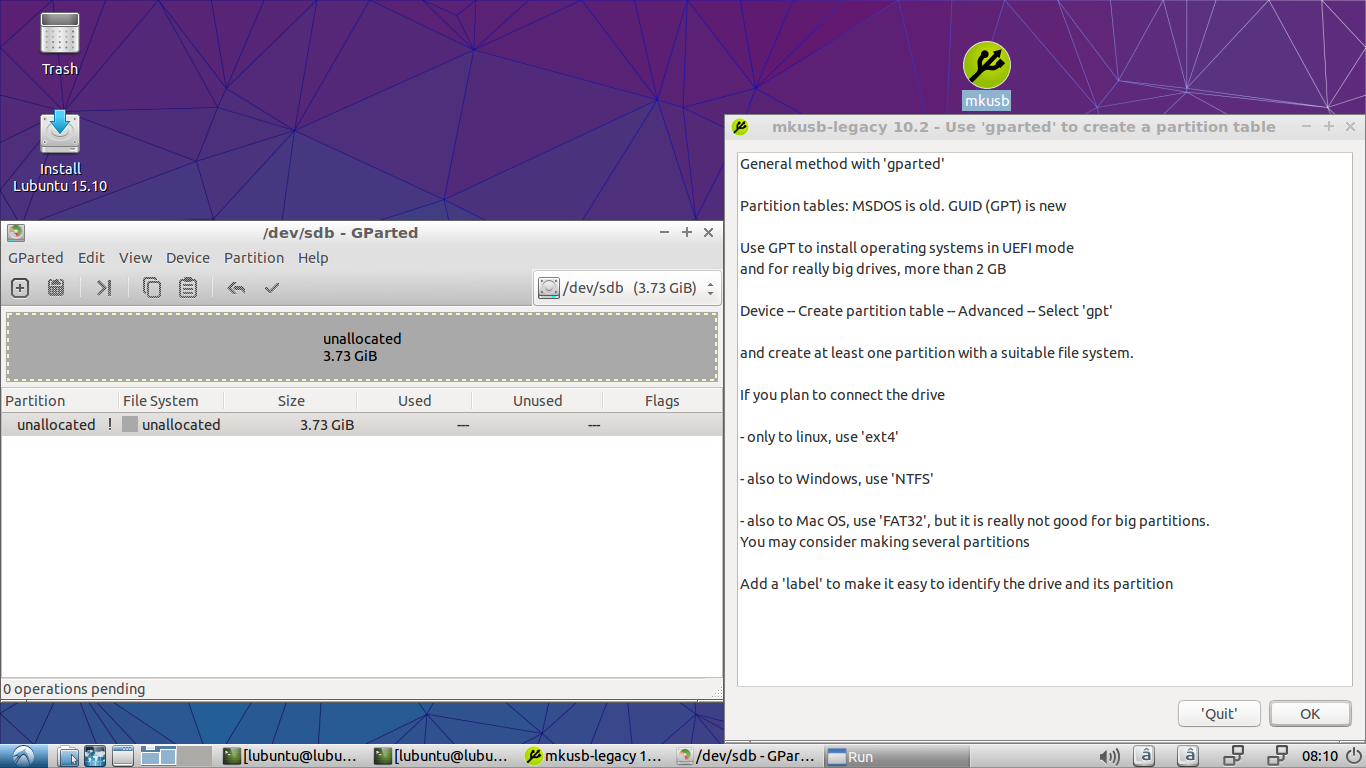Select the mkusb desktop icon
The image size is (1366, 768).
pos(987,75)
